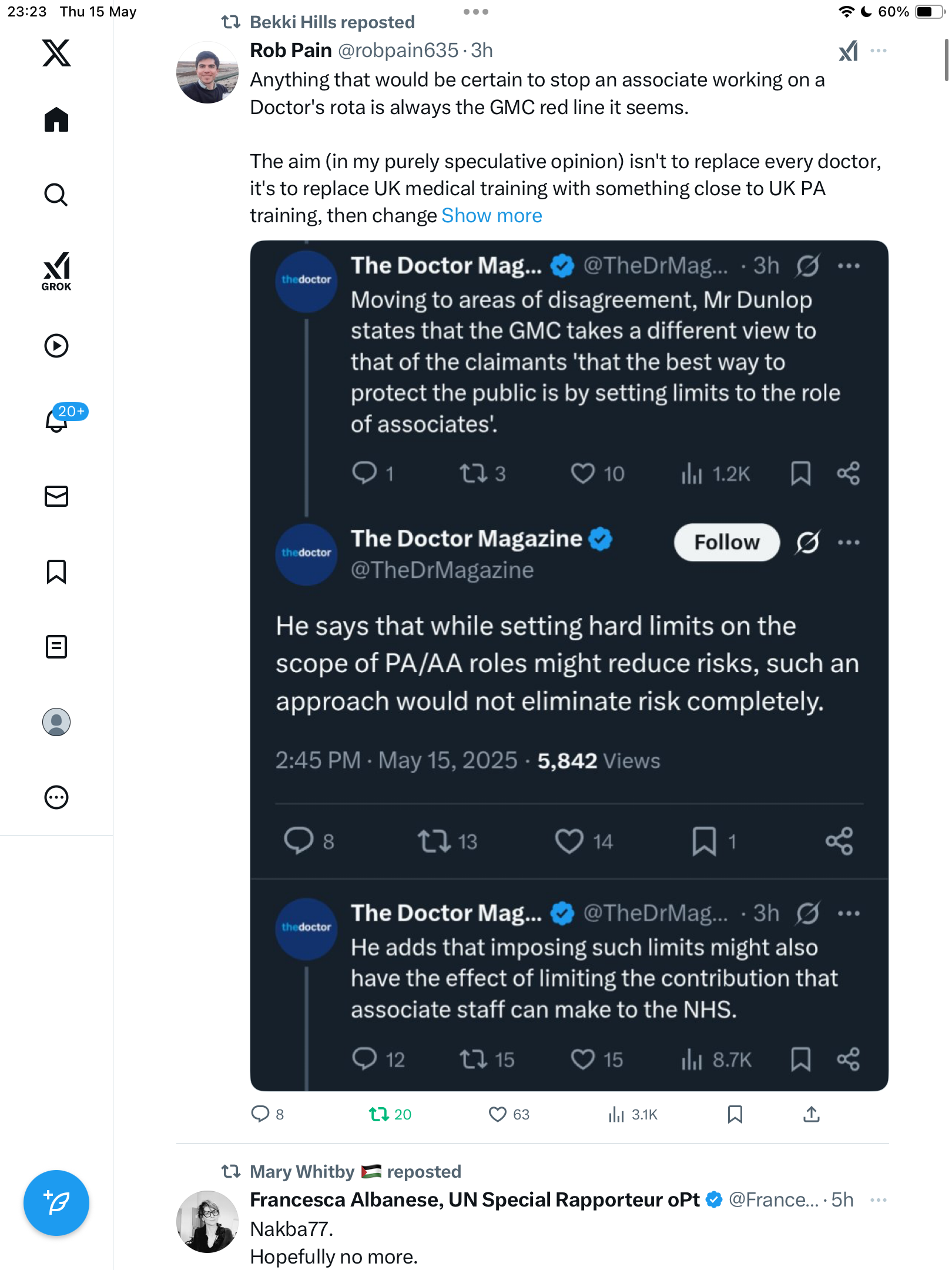Image resolution: width=952 pixels, height=1270 pixels.
Task: Open Search from the sidebar
Action: pos(56,195)
